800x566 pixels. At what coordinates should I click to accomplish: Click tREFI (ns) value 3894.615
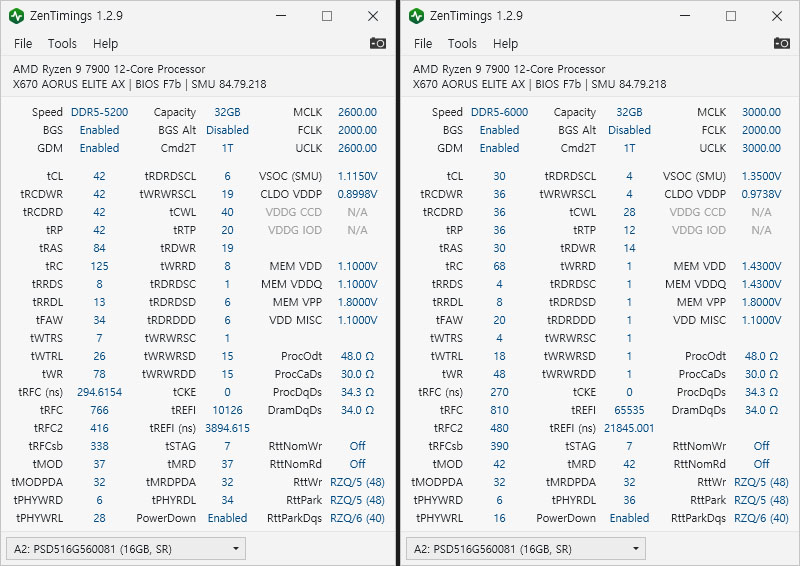[x=228, y=428]
